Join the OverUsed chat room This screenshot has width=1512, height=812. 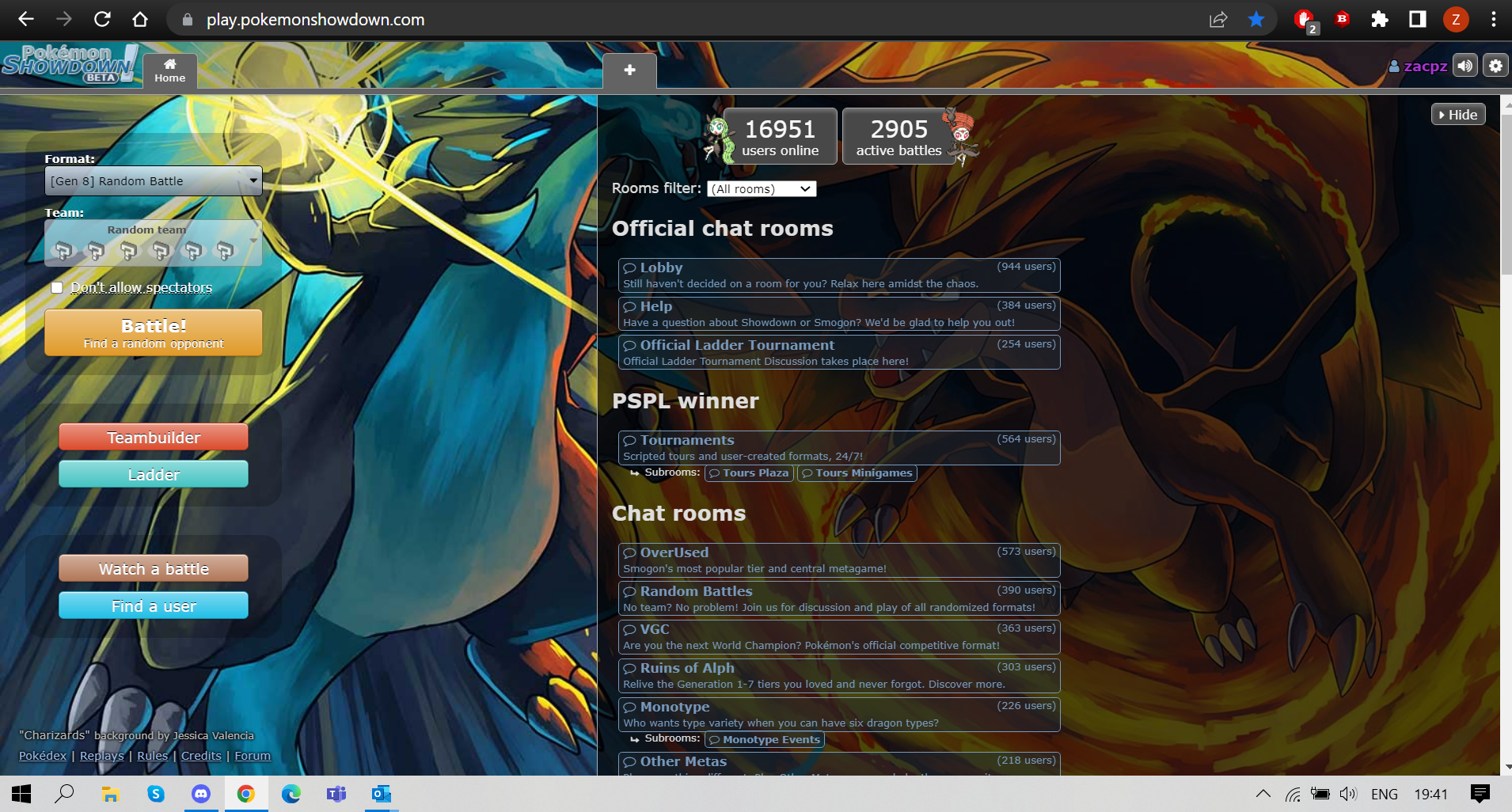tap(839, 560)
